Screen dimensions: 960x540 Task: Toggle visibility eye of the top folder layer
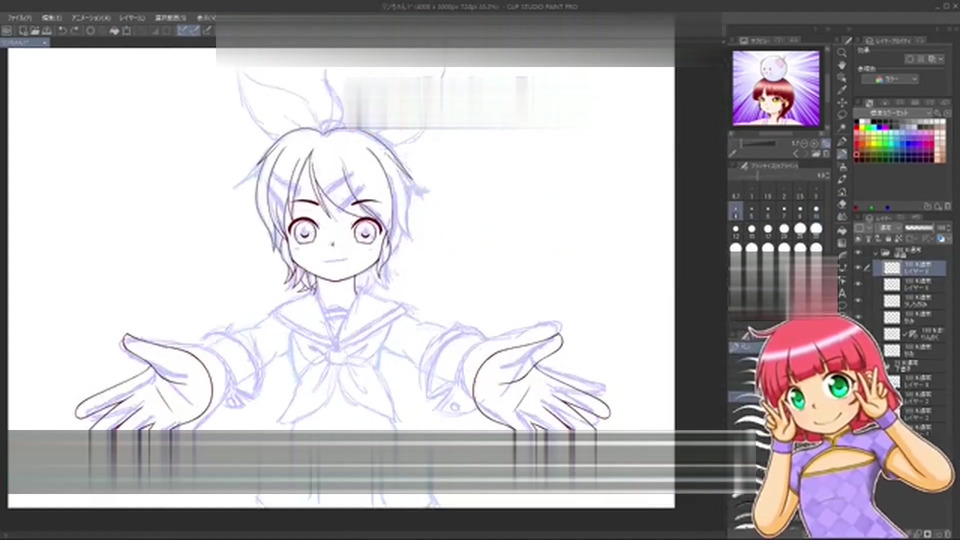tap(858, 252)
